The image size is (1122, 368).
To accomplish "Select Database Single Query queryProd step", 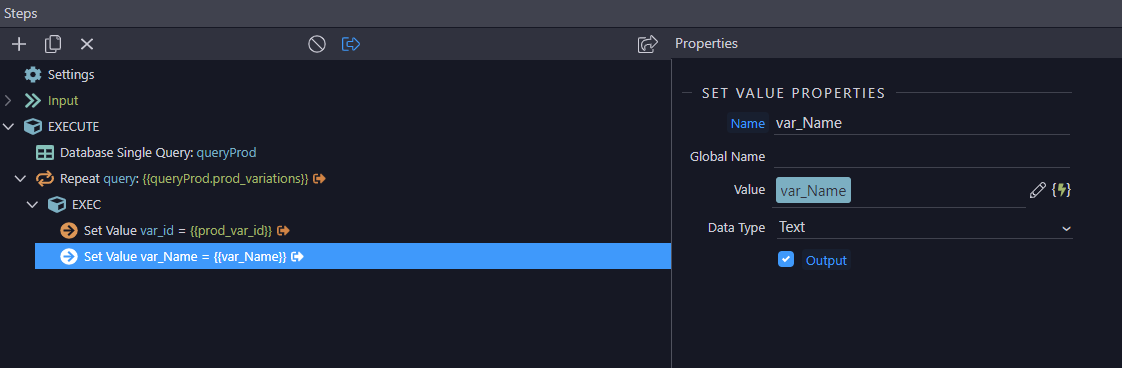I will coord(158,152).
